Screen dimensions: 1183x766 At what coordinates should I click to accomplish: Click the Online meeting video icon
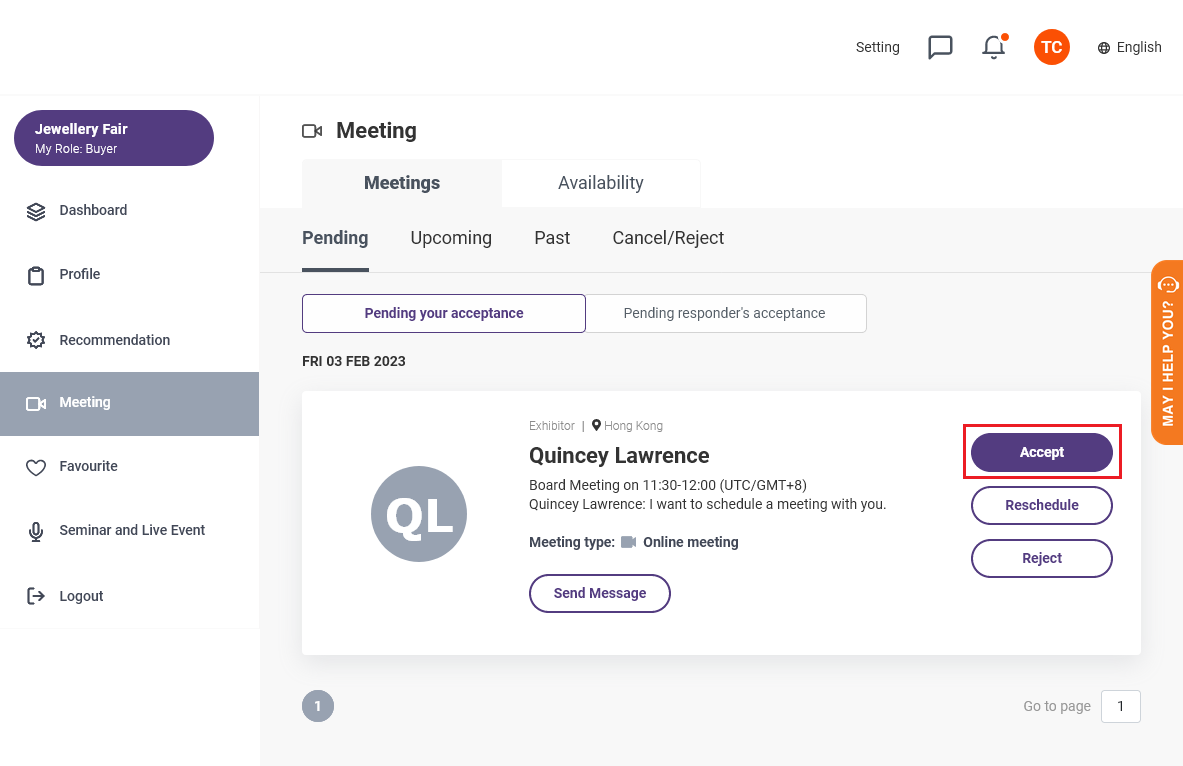tap(628, 542)
